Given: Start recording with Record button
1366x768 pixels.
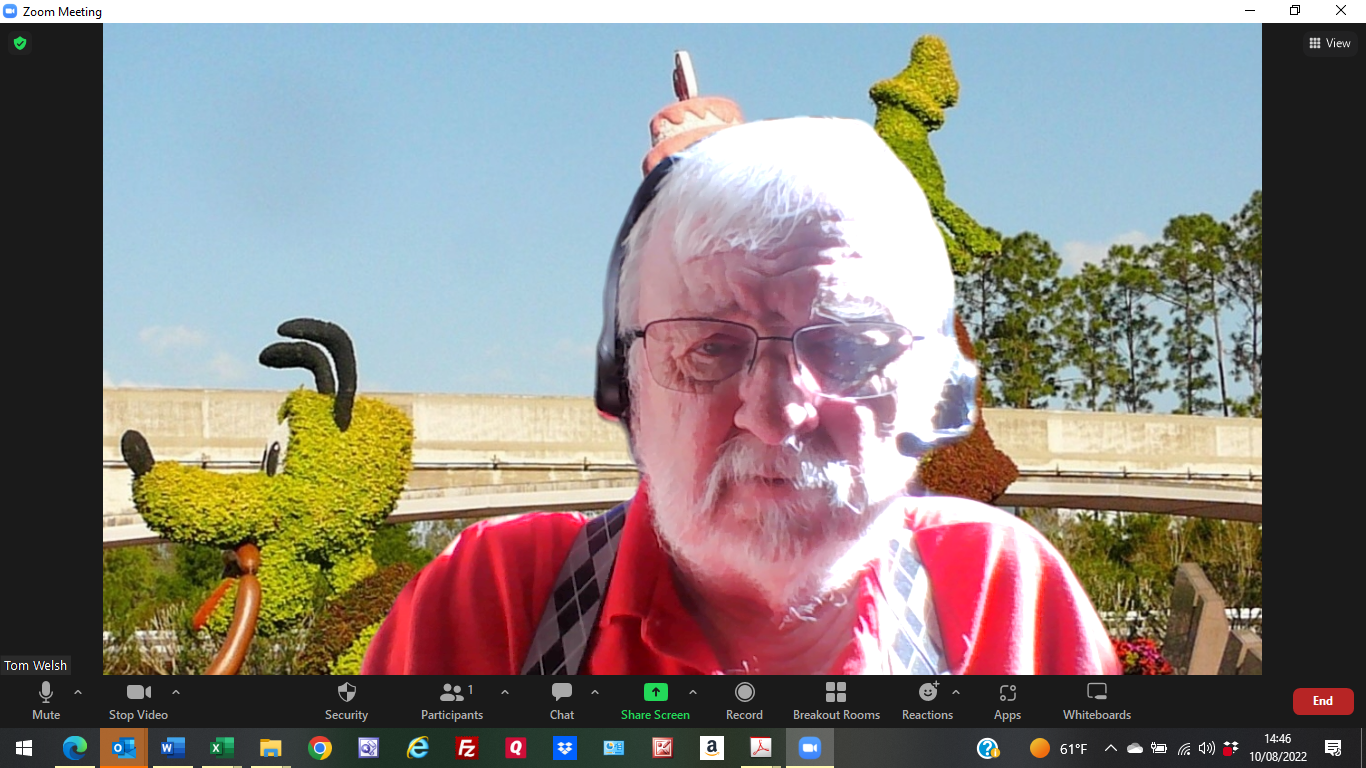Looking at the screenshot, I should (x=744, y=701).
